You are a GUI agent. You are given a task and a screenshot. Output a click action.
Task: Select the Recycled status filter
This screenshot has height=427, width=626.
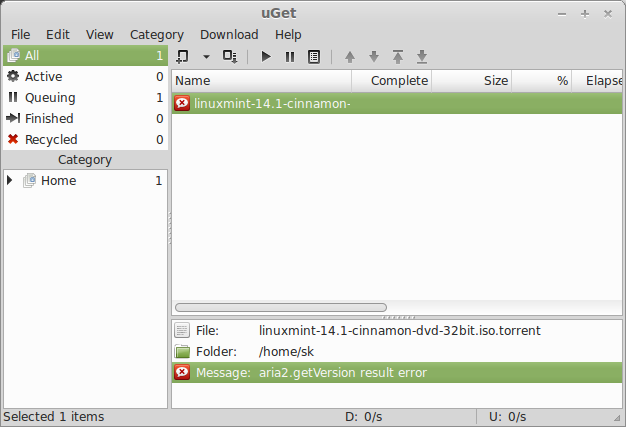tap(85, 140)
